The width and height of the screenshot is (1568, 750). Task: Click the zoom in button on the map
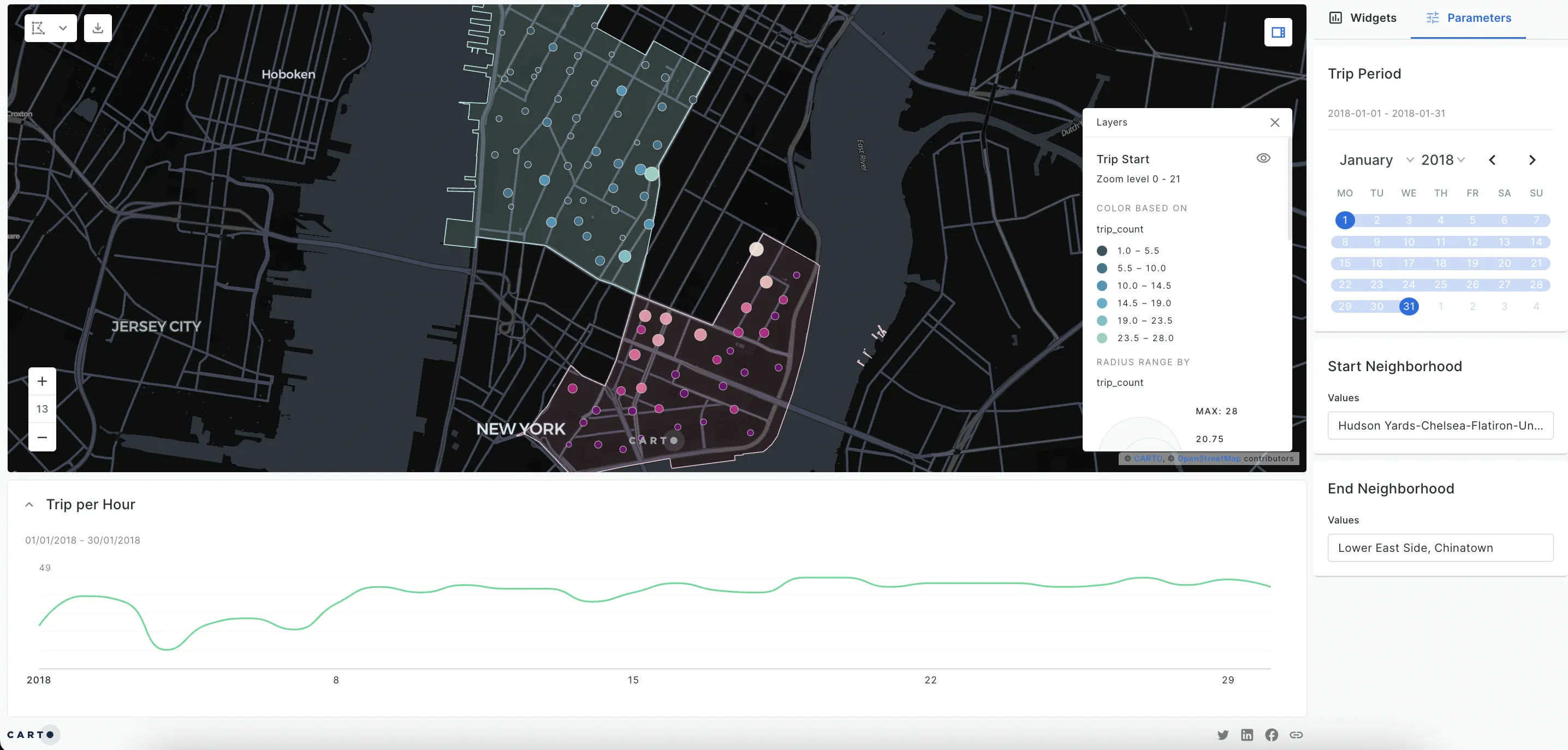pyautogui.click(x=42, y=380)
